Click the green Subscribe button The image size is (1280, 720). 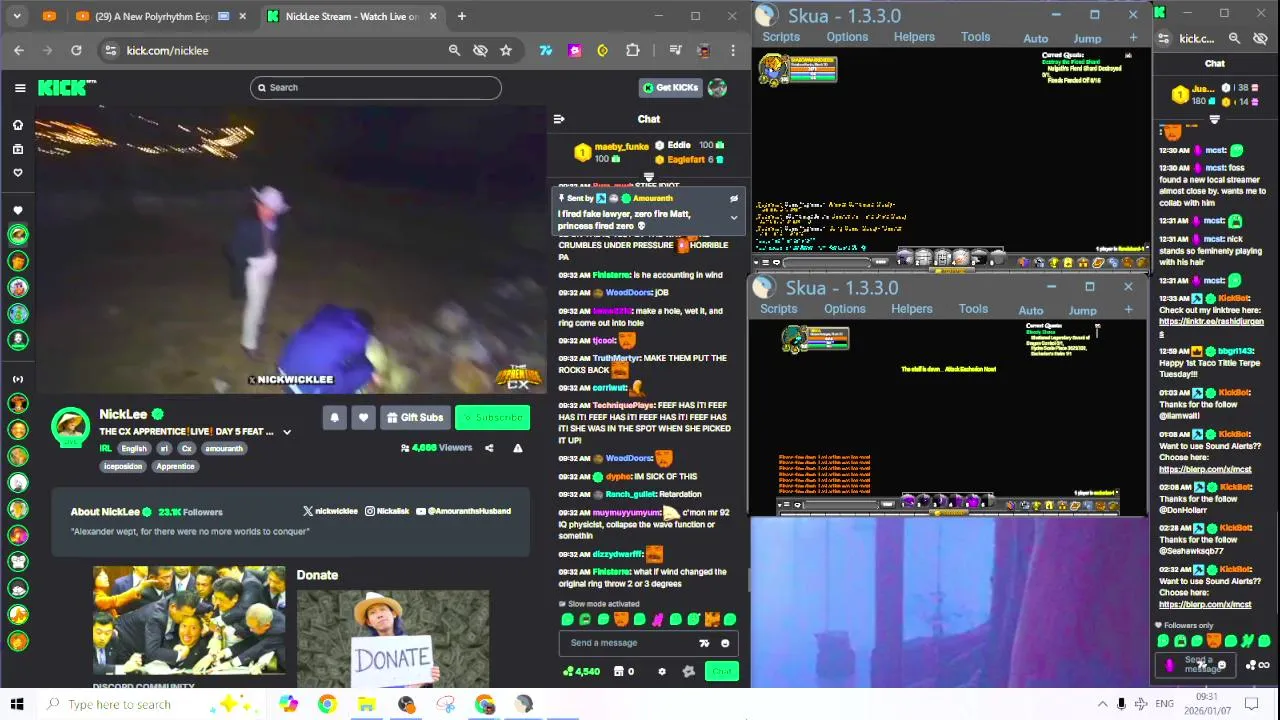click(x=492, y=418)
